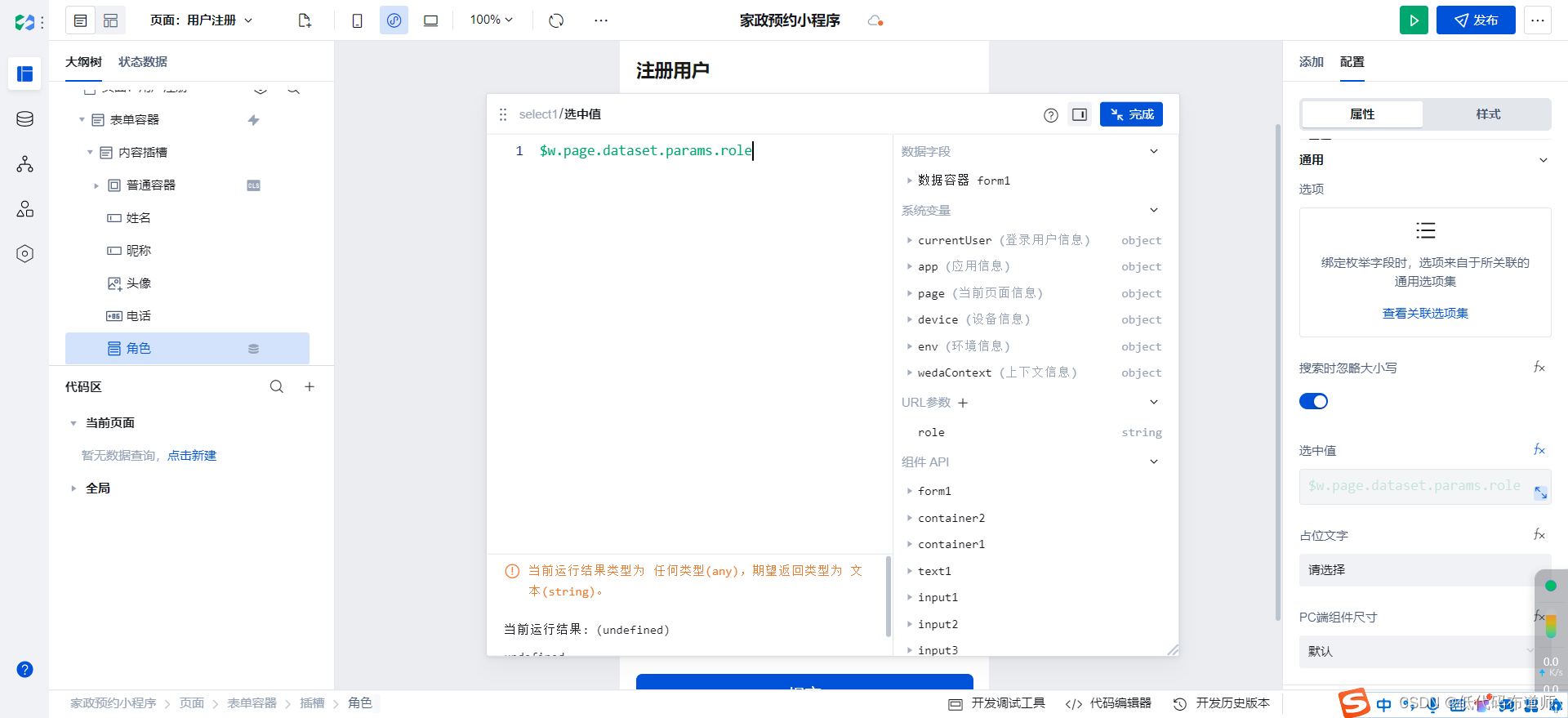Viewport: 1568px width, 718px height.
Task: Open the page layout view icon
Action: (80, 20)
